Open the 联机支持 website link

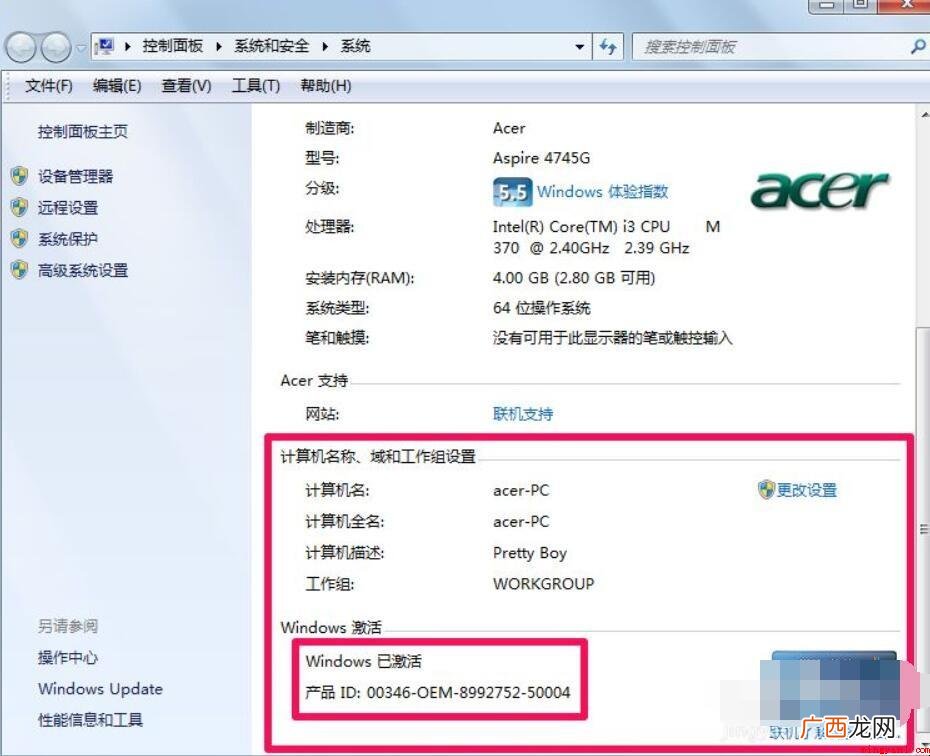coord(523,414)
